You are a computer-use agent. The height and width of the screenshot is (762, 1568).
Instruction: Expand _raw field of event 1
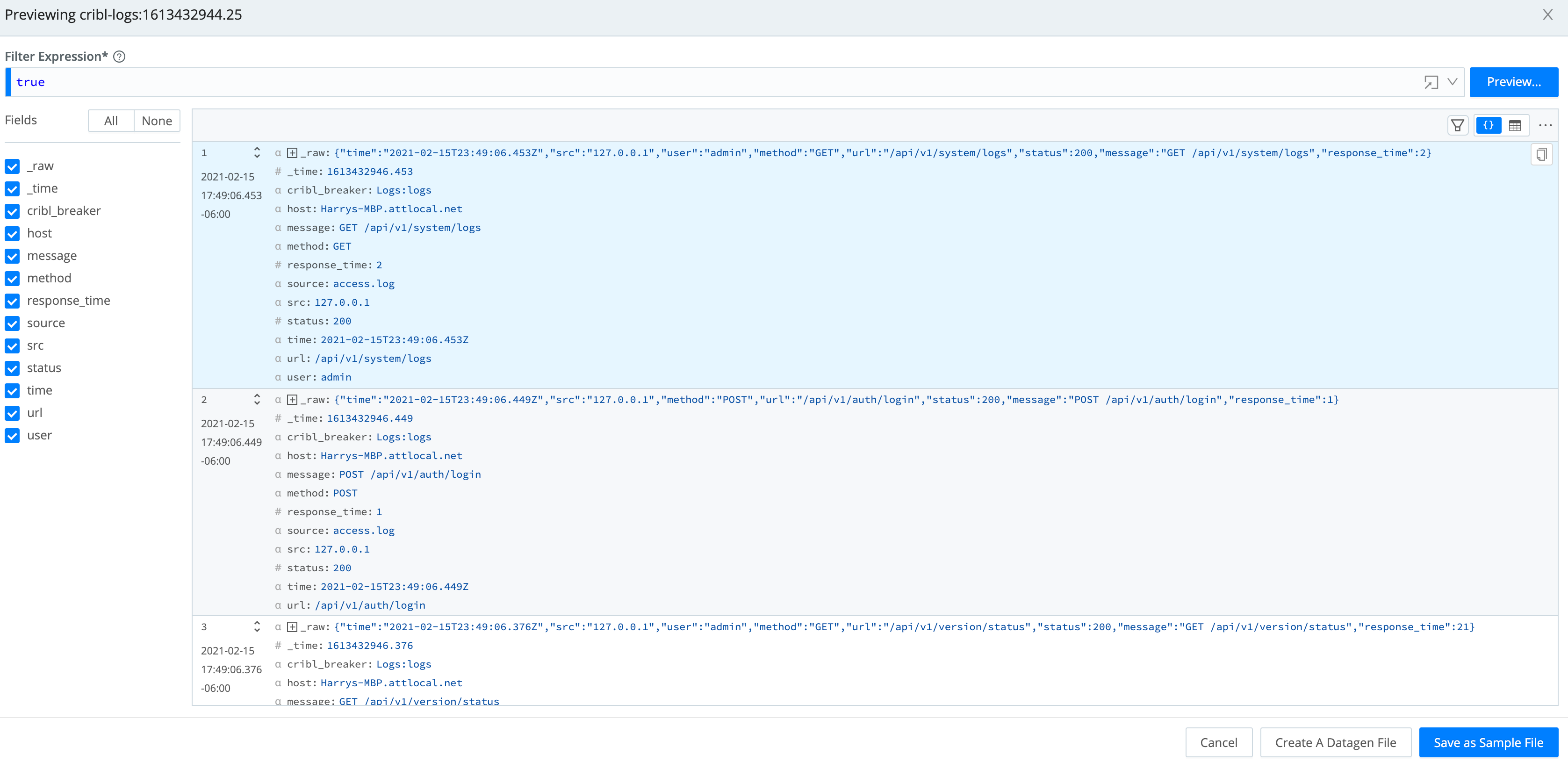[292, 153]
